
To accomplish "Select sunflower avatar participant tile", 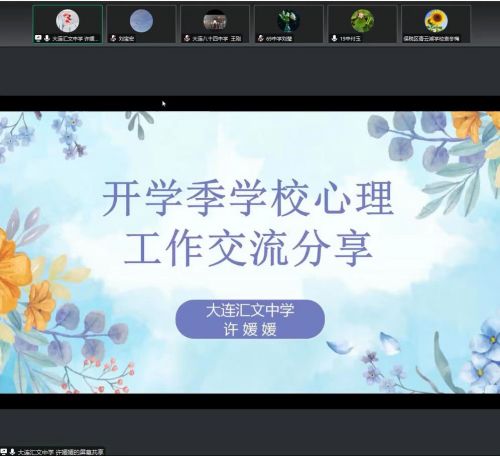I will point(436,20).
